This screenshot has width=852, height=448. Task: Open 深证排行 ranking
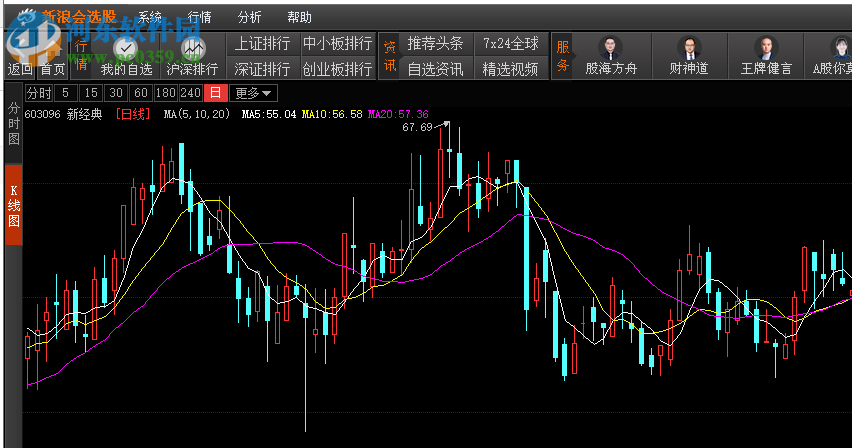(262, 69)
